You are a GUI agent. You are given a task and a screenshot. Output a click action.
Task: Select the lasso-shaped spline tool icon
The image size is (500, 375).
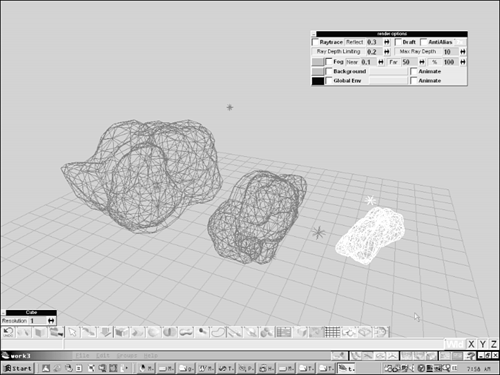point(218,332)
